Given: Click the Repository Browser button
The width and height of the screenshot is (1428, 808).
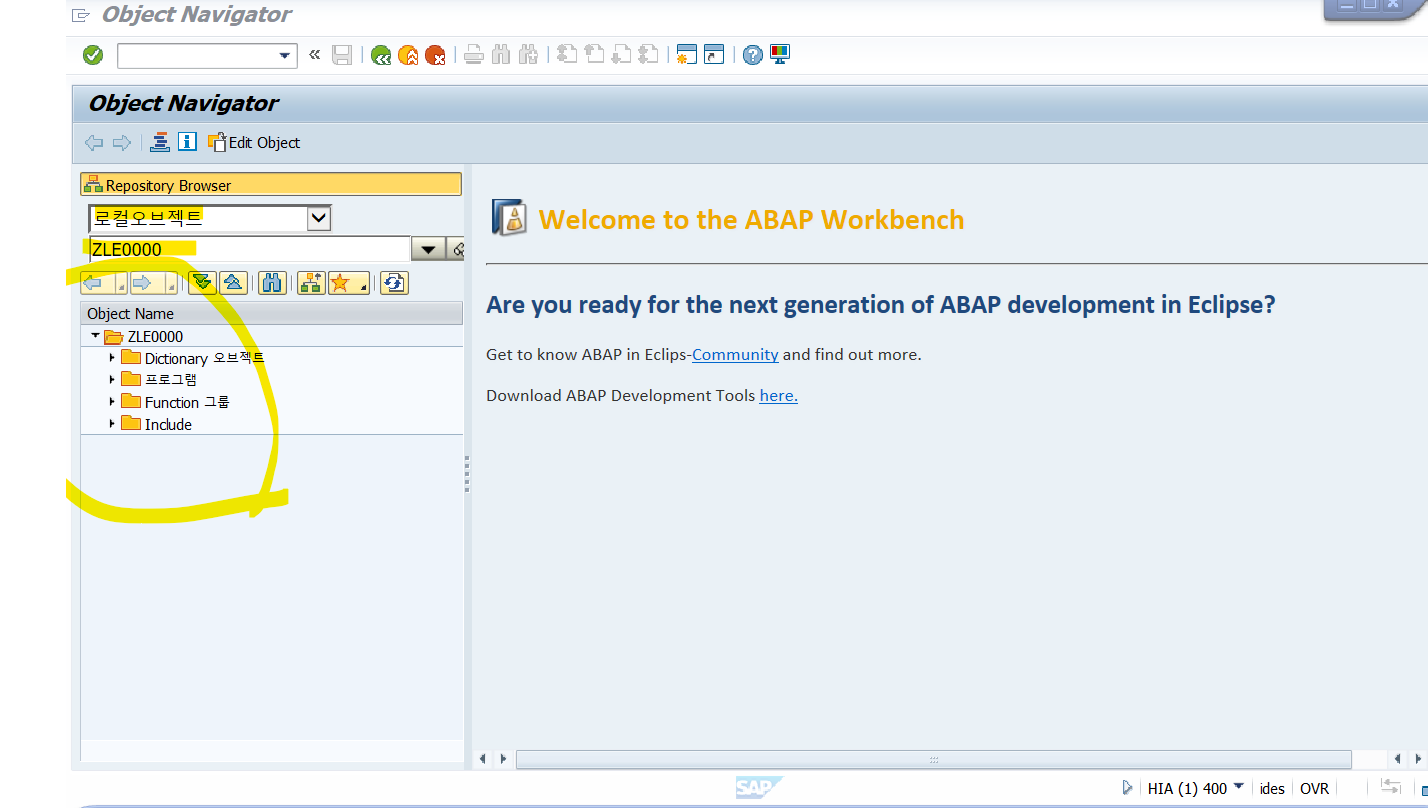Looking at the screenshot, I should [x=271, y=185].
